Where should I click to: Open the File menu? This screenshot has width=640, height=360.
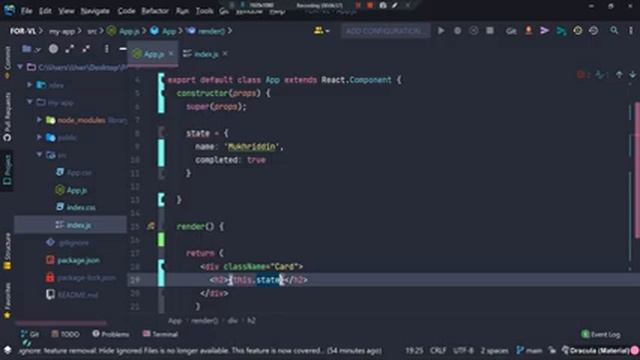coord(27,11)
